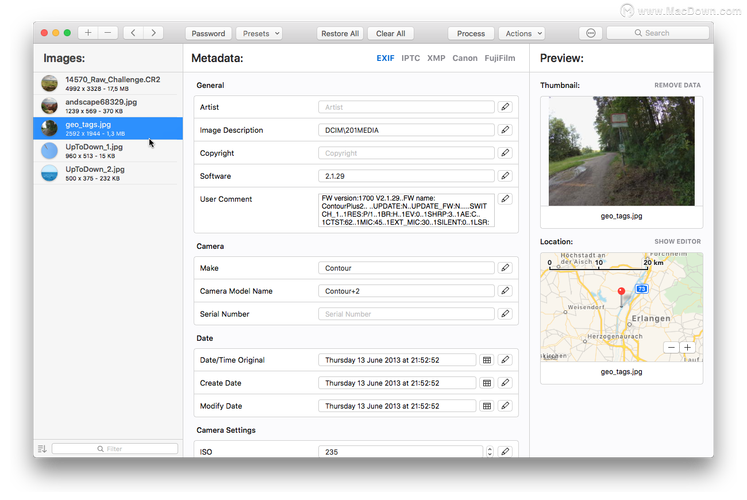This screenshot has height=500, width=747.
Task: Select geo_tags.jpg in image list
Action: click(108, 128)
